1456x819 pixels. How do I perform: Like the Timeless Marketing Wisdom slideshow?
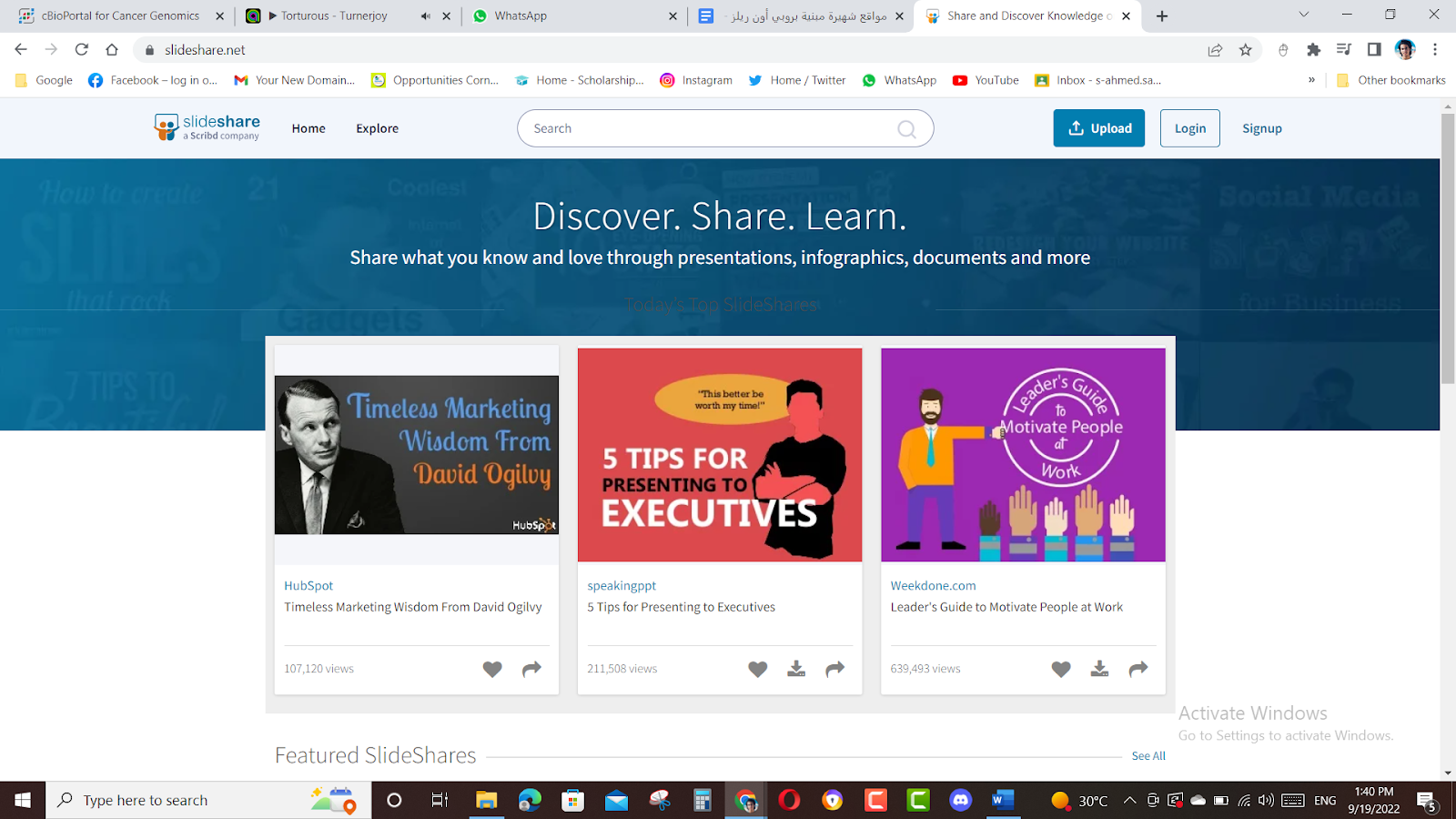[492, 669]
